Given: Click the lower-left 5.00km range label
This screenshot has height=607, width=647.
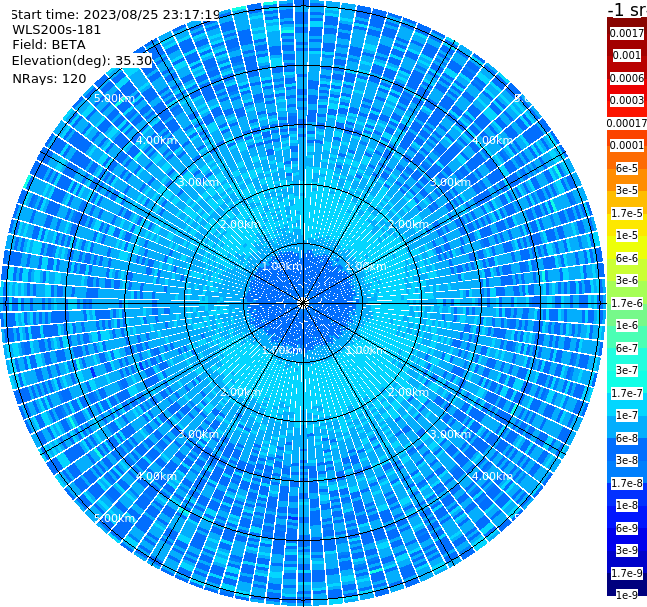Looking at the screenshot, I should pyautogui.click(x=114, y=518).
